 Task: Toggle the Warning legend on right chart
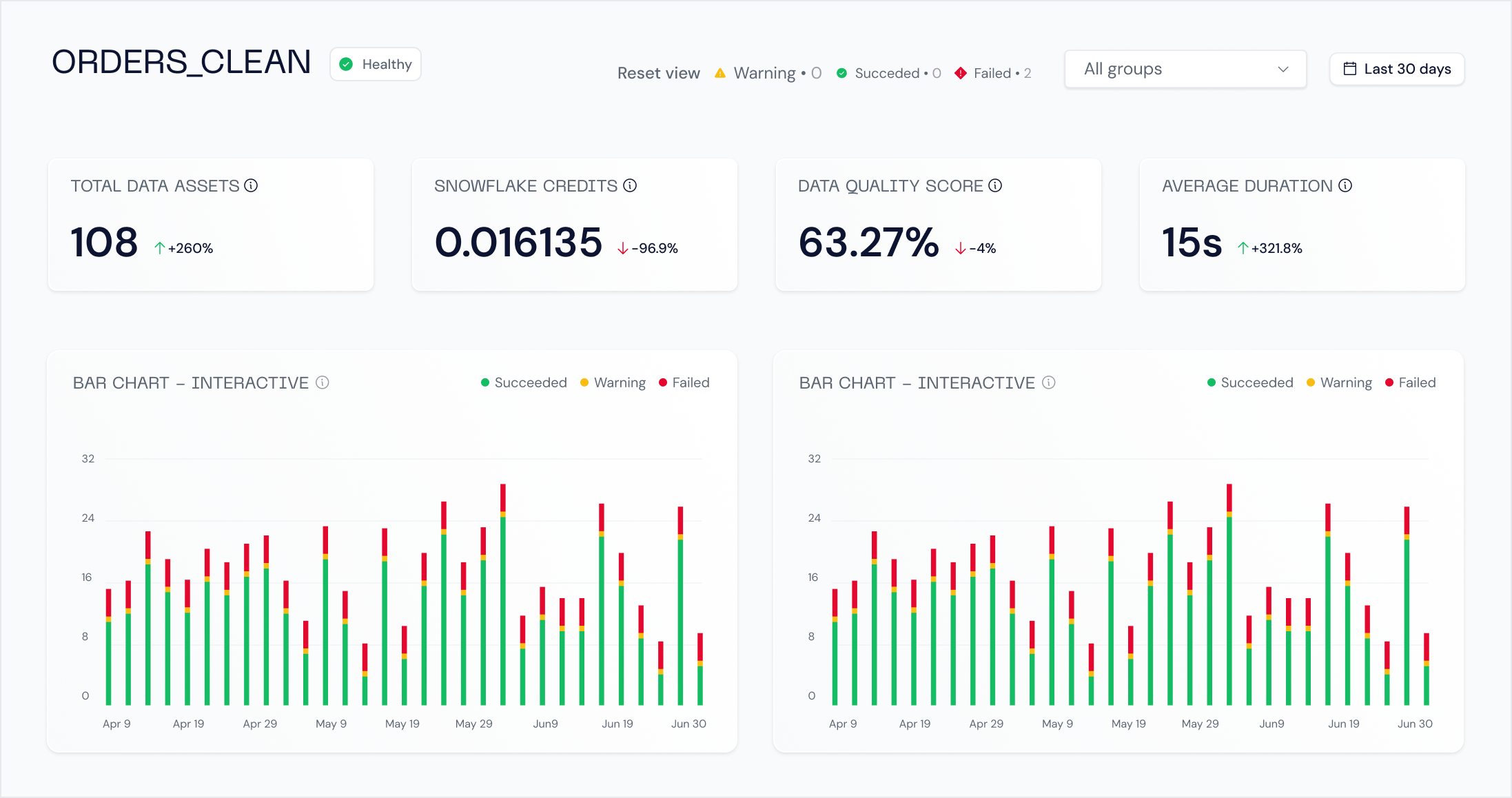click(1339, 382)
